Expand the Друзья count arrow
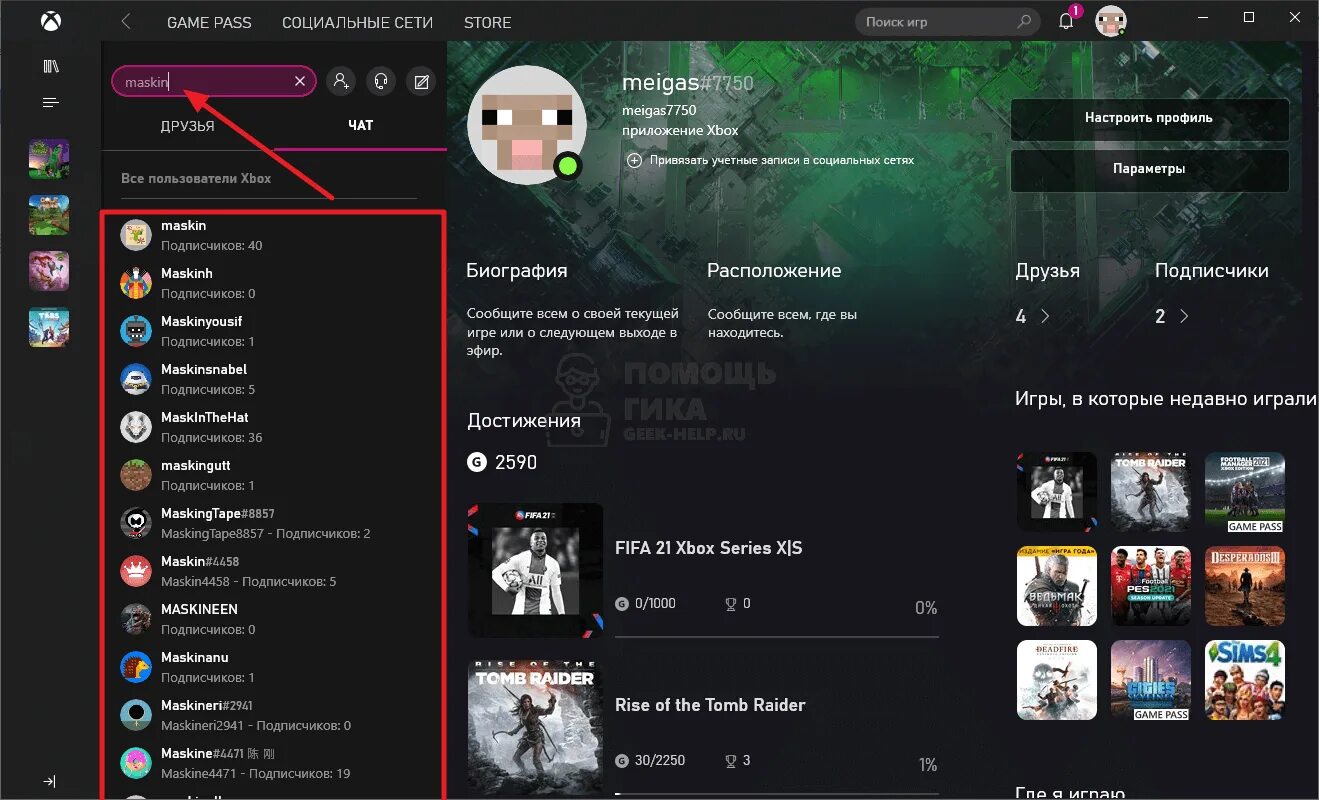The width and height of the screenshot is (1319, 800). coord(1045,316)
